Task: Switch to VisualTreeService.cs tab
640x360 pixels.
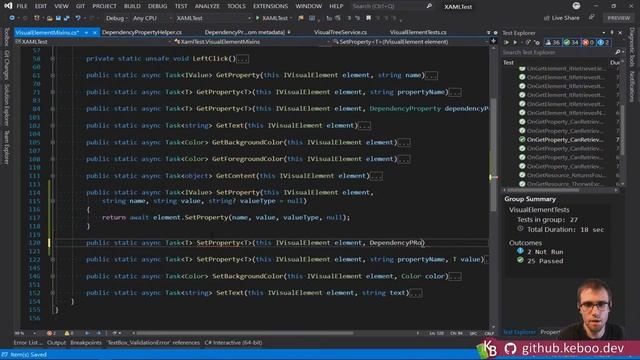Action: [x=340, y=32]
